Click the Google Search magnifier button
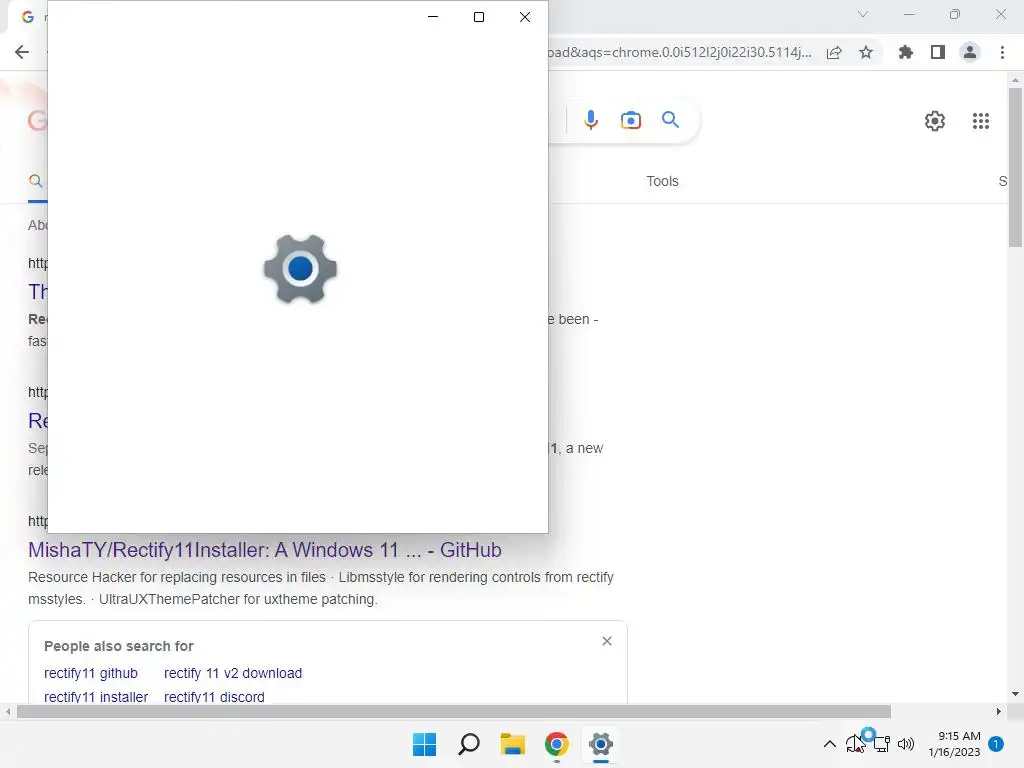The height and width of the screenshot is (768, 1024). coord(671,120)
